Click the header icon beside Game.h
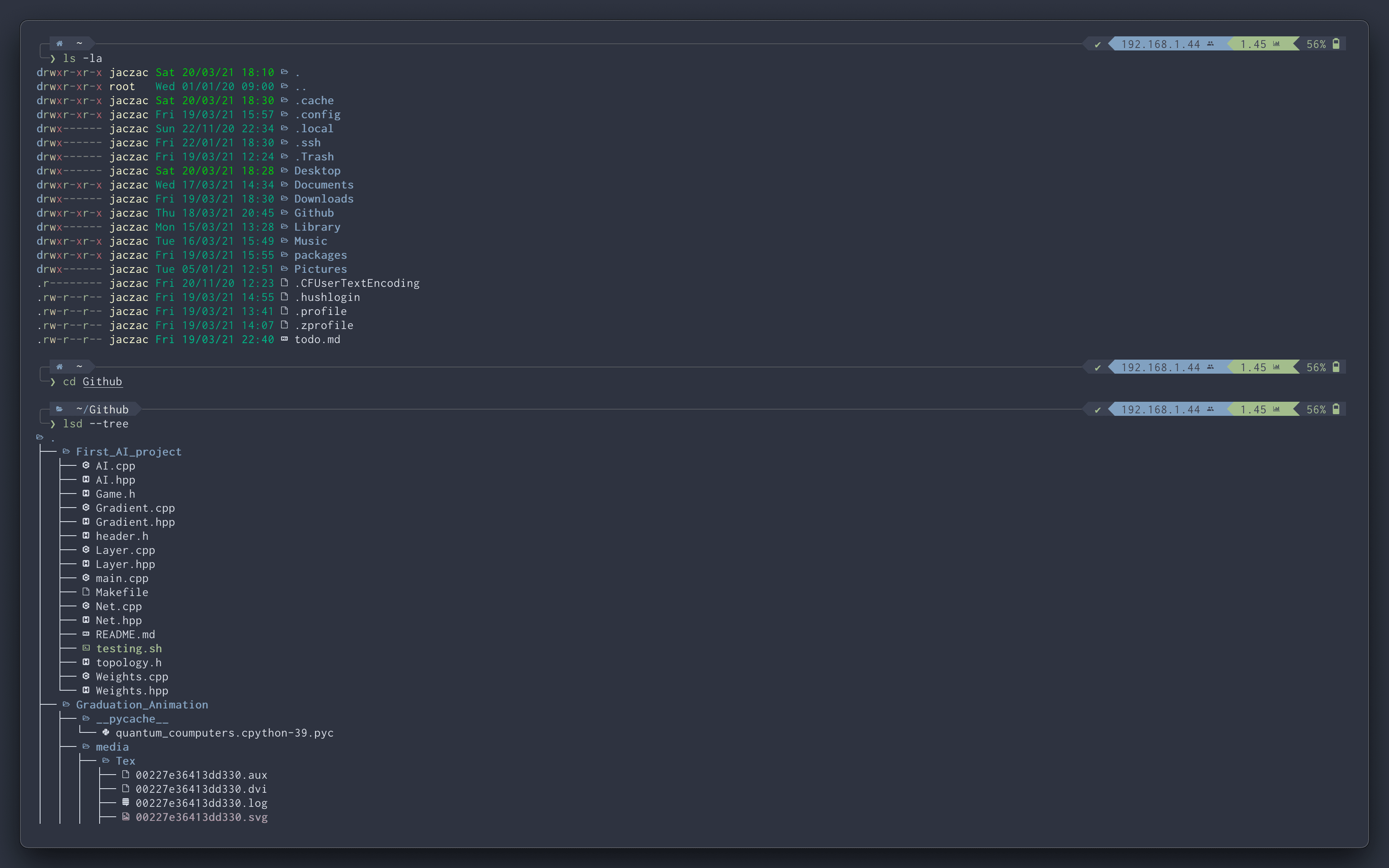This screenshot has width=1389, height=868. click(86, 494)
